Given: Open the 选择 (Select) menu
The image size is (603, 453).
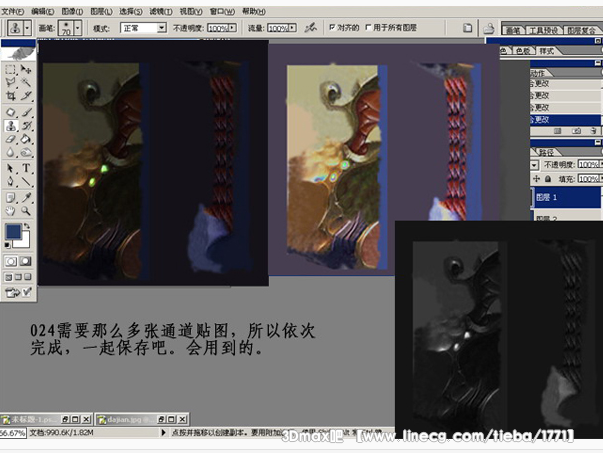Looking at the screenshot, I should (130, 12).
